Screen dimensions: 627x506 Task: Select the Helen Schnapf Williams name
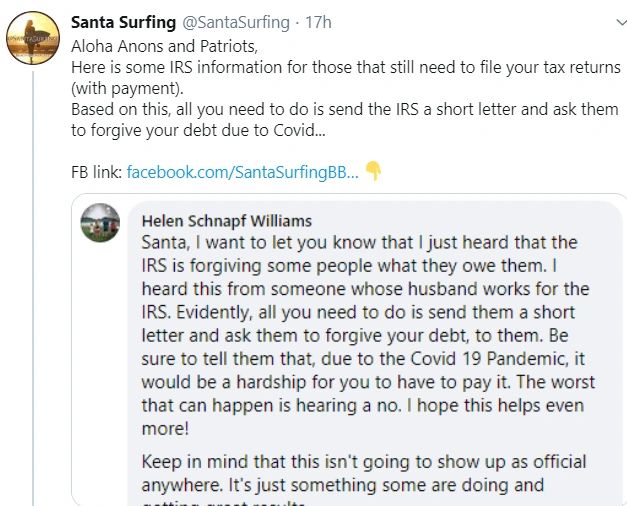point(227,221)
